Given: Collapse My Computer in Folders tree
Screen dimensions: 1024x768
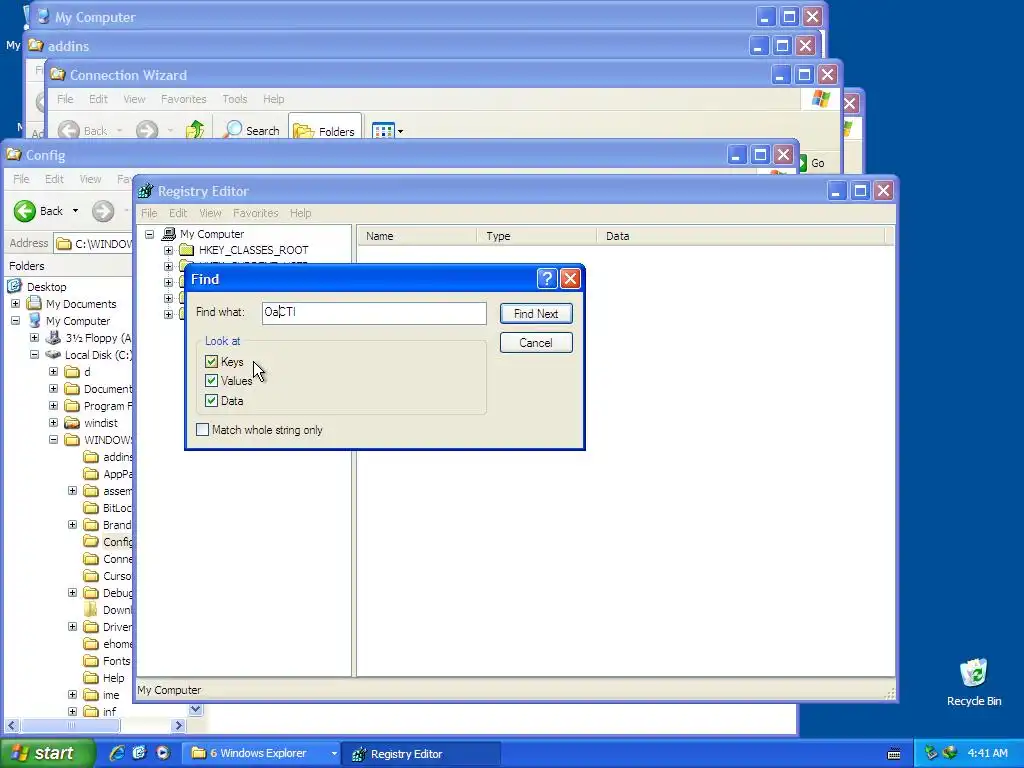Looking at the screenshot, I should 16,321.
